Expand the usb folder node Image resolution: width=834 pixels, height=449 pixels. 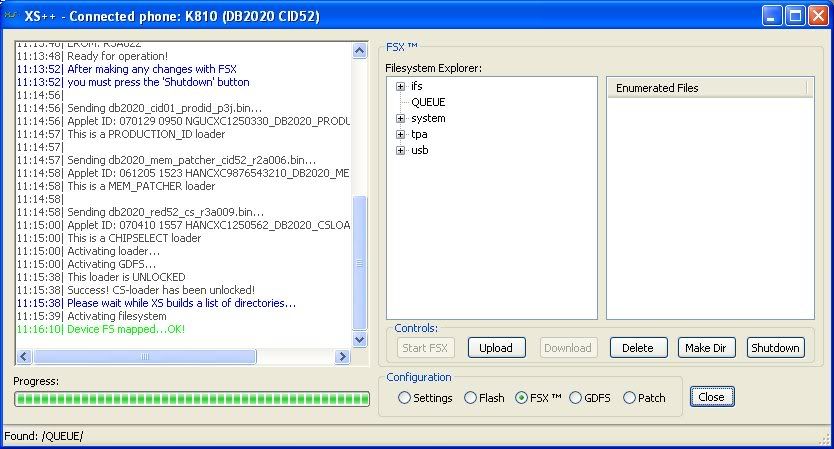(x=401, y=150)
